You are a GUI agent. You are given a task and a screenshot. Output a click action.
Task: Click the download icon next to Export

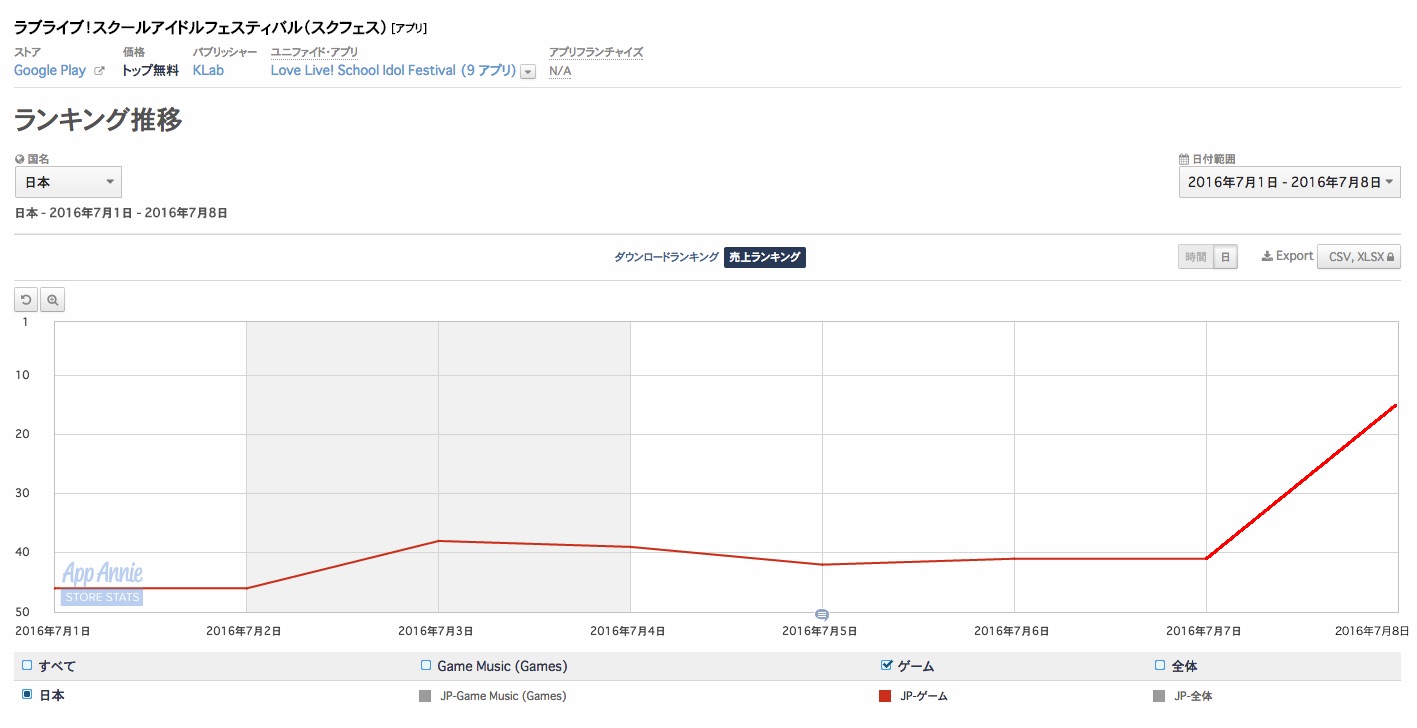pyautogui.click(x=1266, y=256)
